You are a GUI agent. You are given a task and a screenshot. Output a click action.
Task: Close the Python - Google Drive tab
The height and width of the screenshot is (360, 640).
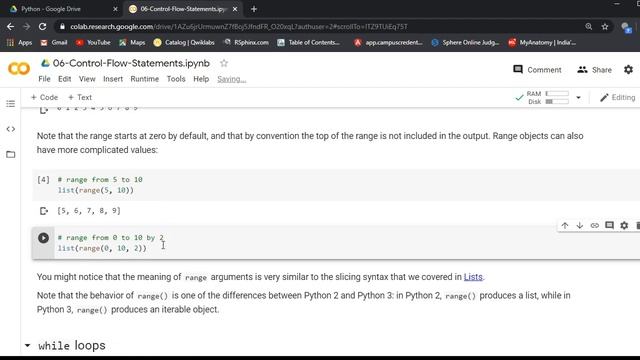[115, 9]
